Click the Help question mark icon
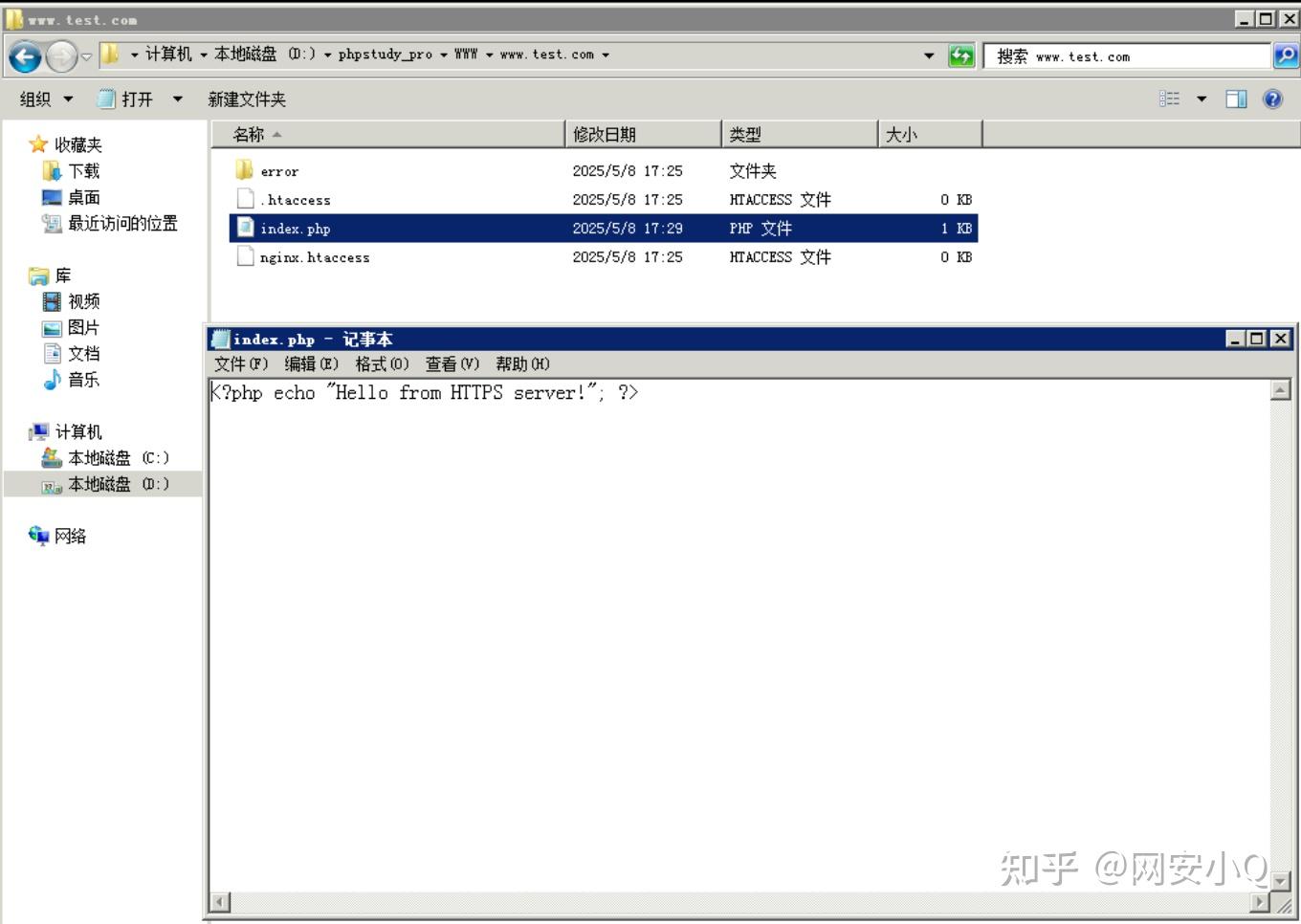1301x924 pixels. coord(1272,99)
